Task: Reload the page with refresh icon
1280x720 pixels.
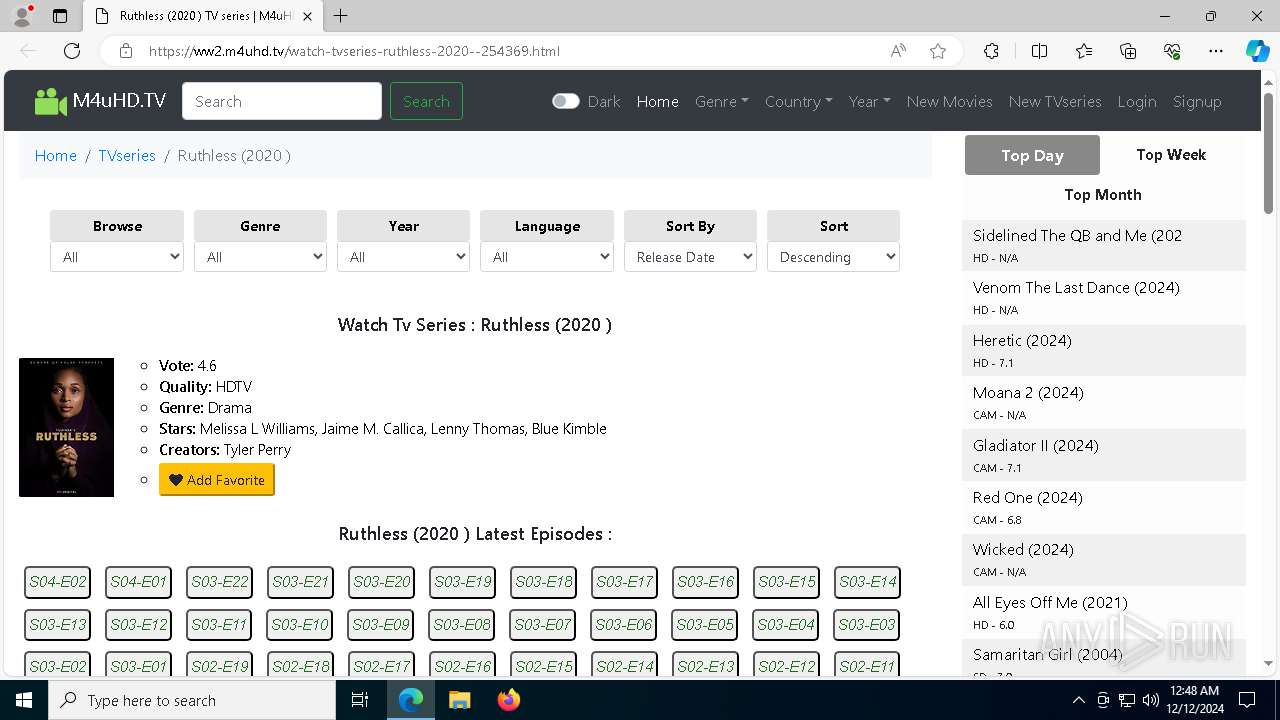Action: (x=72, y=51)
